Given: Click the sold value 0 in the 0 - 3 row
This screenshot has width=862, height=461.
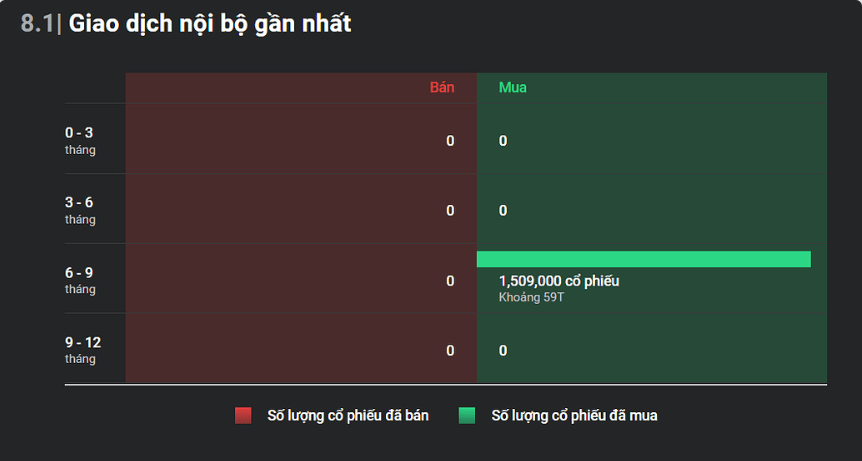Looking at the screenshot, I should click(x=450, y=141).
